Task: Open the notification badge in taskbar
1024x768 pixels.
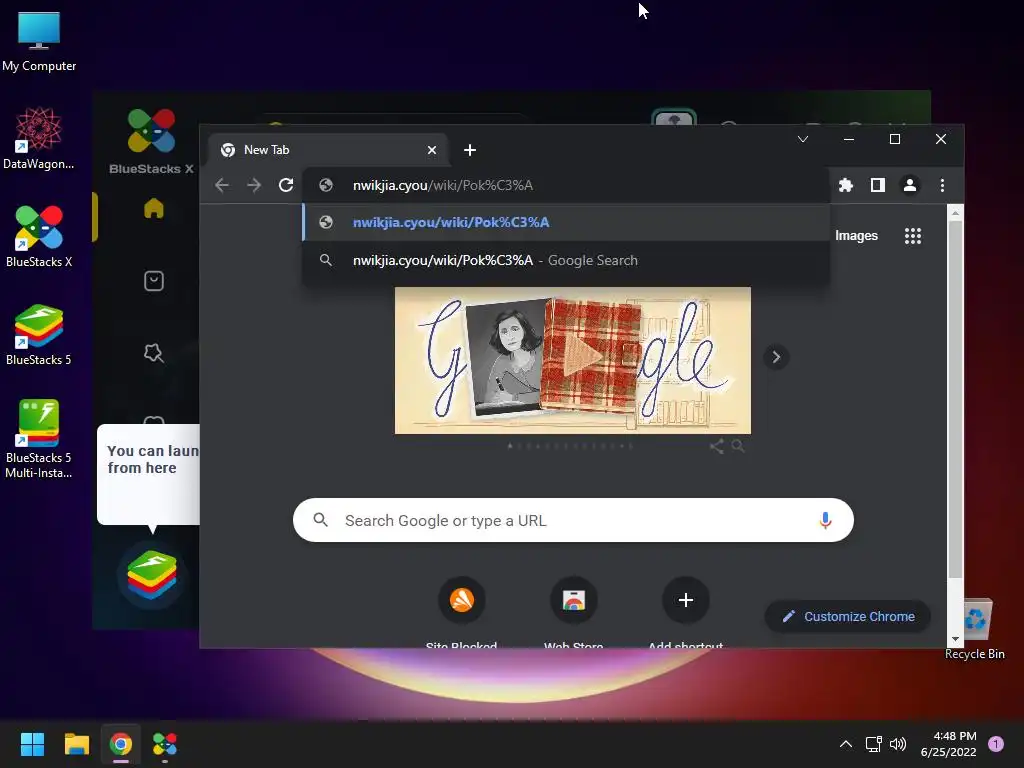Action: (x=996, y=744)
